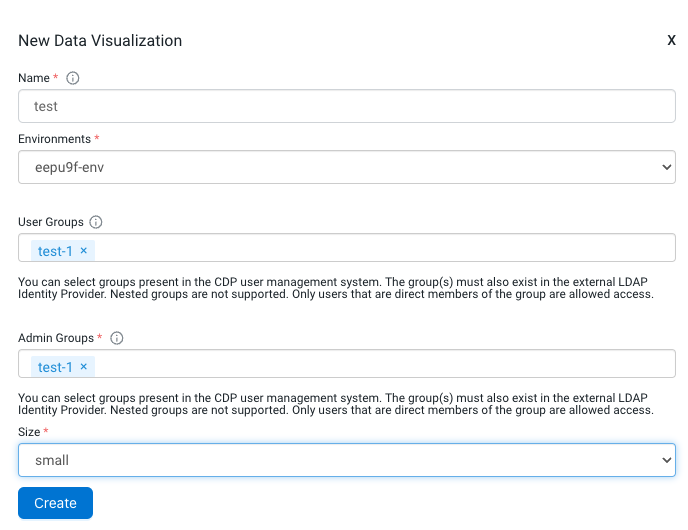The image size is (688, 530).
Task: Expand the Size dropdown set to small
Action: pos(346,460)
